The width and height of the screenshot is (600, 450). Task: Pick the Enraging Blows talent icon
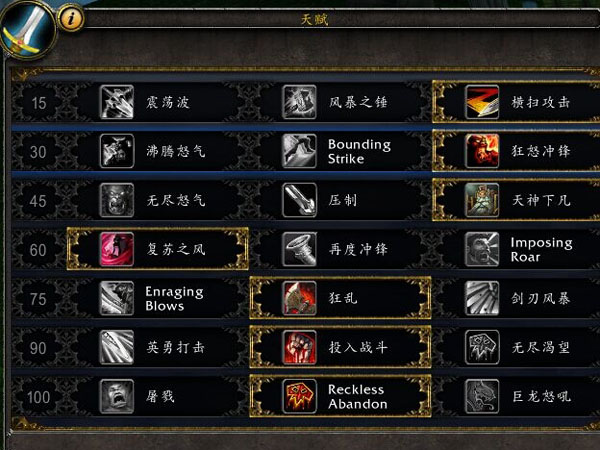point(117,298)
